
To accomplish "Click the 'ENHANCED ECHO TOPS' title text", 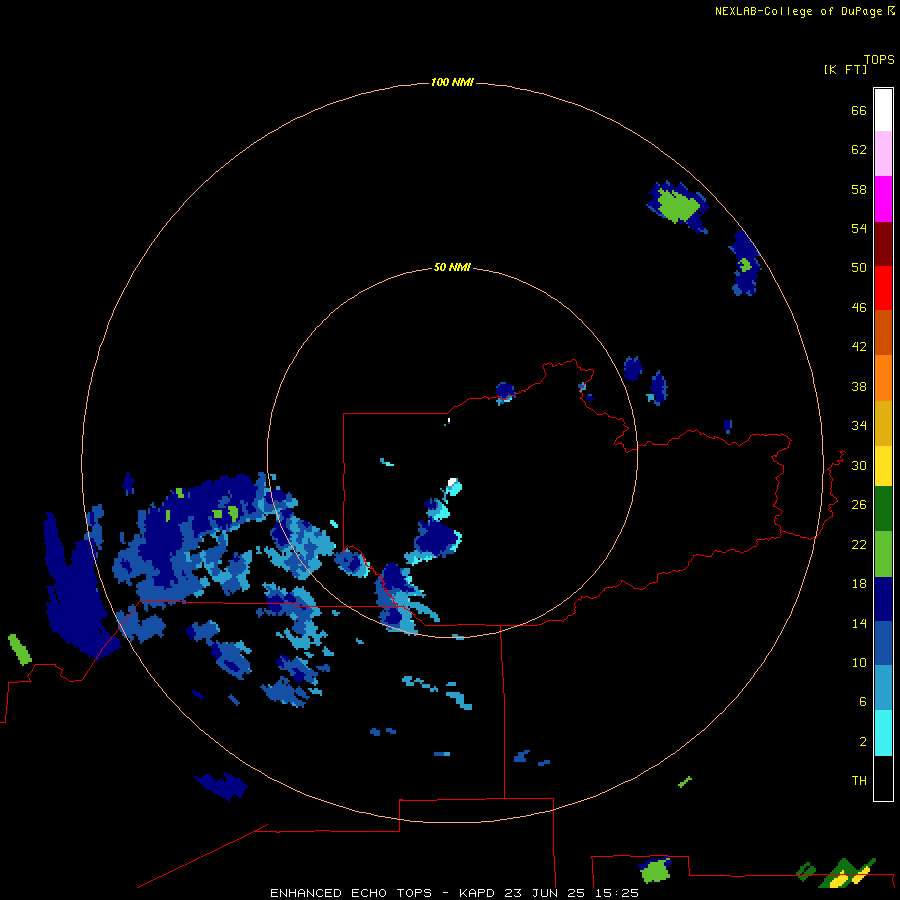I will pyautogui.click(x=351, y=893).
